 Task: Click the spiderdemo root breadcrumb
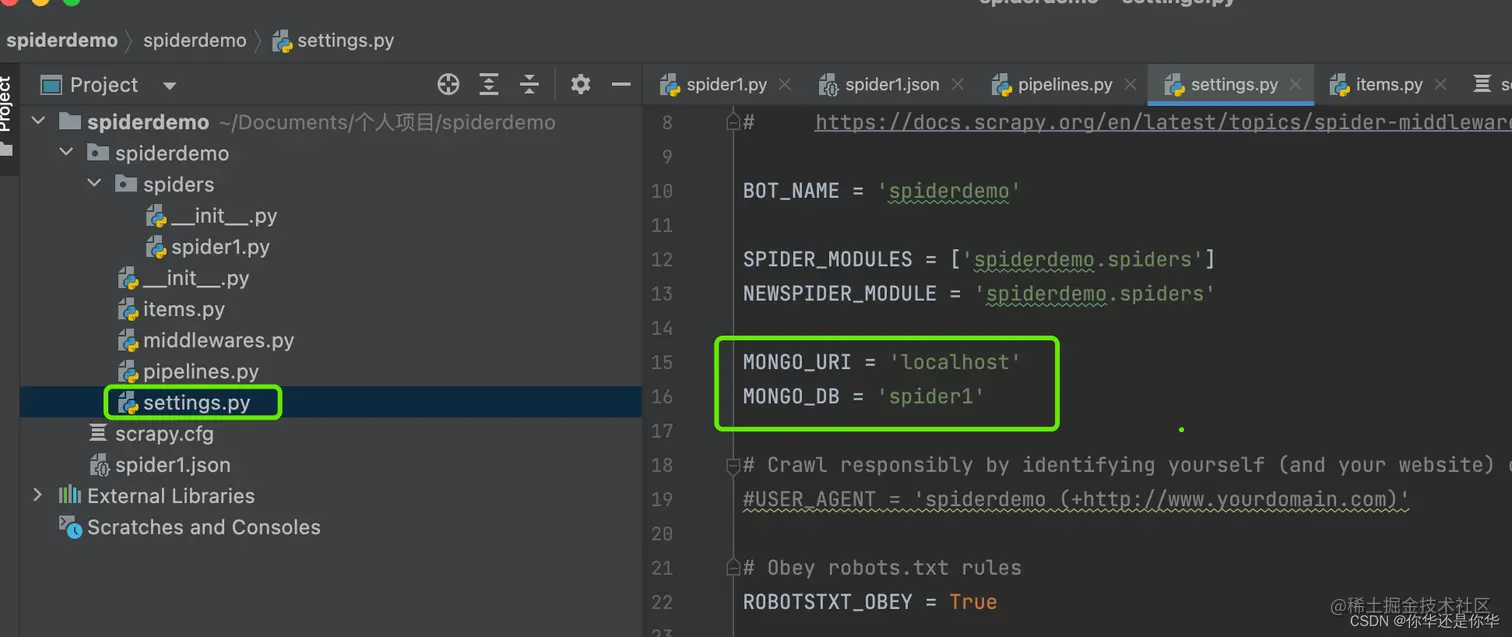[x=62, y=41]
